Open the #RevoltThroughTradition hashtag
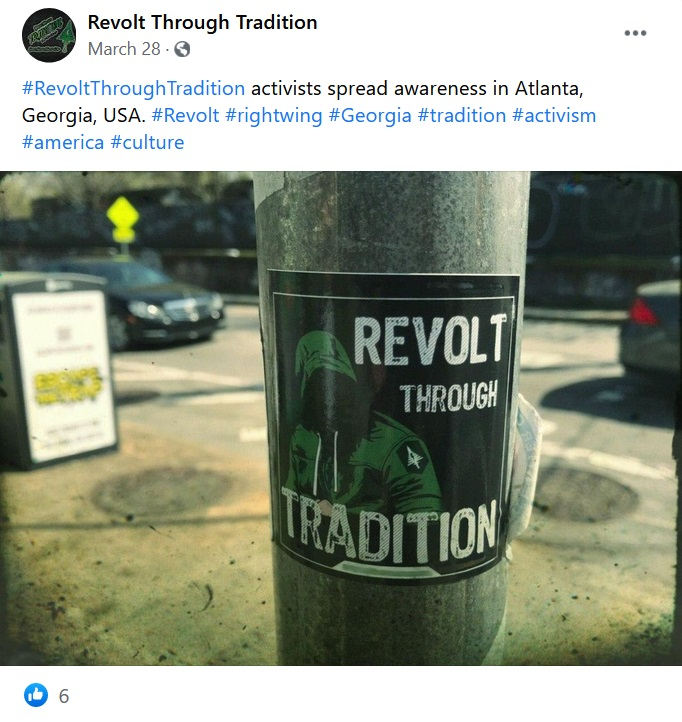682x722 pixels. point(134,88)
